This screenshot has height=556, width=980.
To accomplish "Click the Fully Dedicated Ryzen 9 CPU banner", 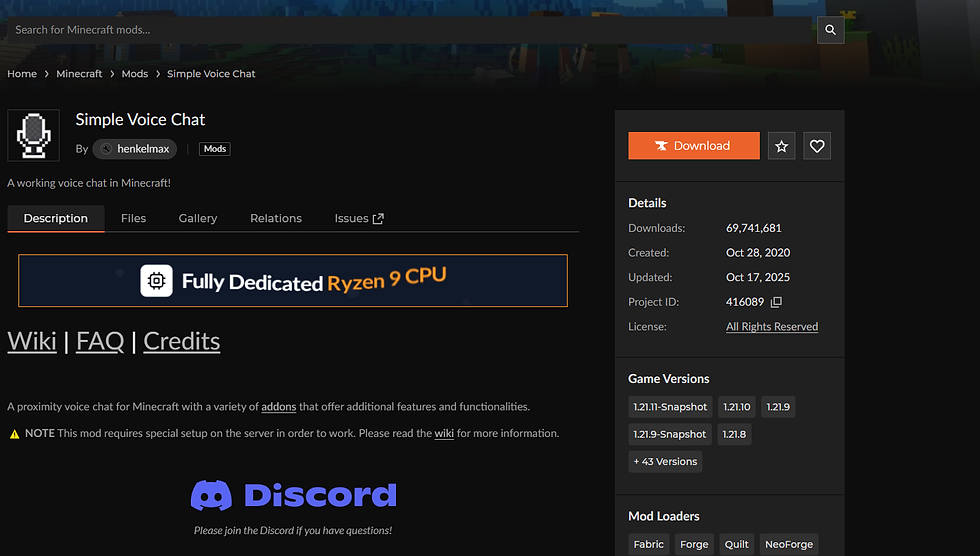I will tap(293, 280).
